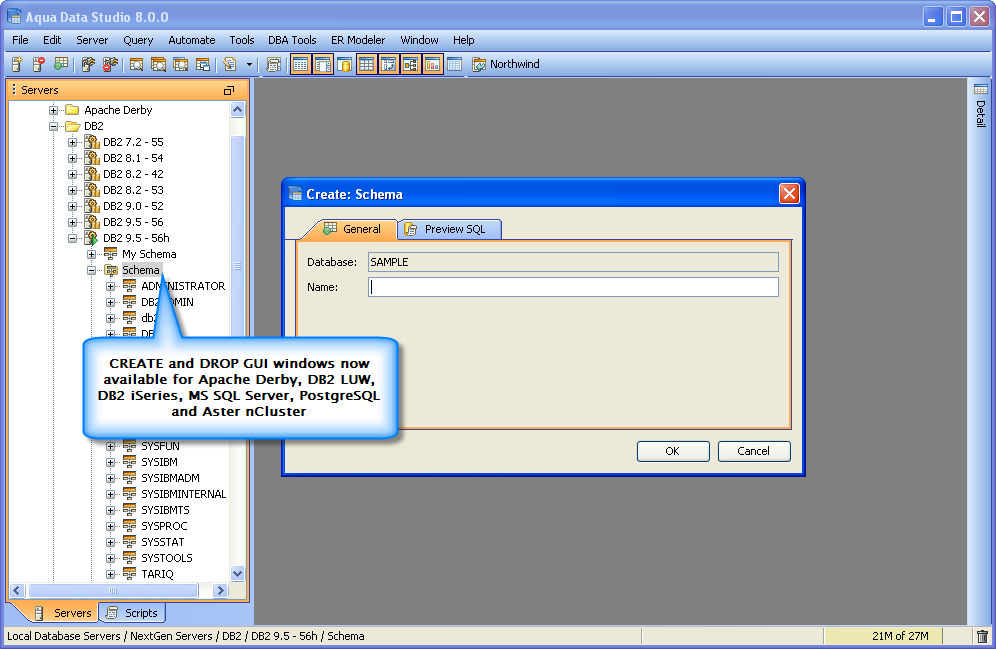The width and height of the screenshot is (996, 649).
Task: Select the DB2 9.5 - 56 server icon
Action: (92, 222)
